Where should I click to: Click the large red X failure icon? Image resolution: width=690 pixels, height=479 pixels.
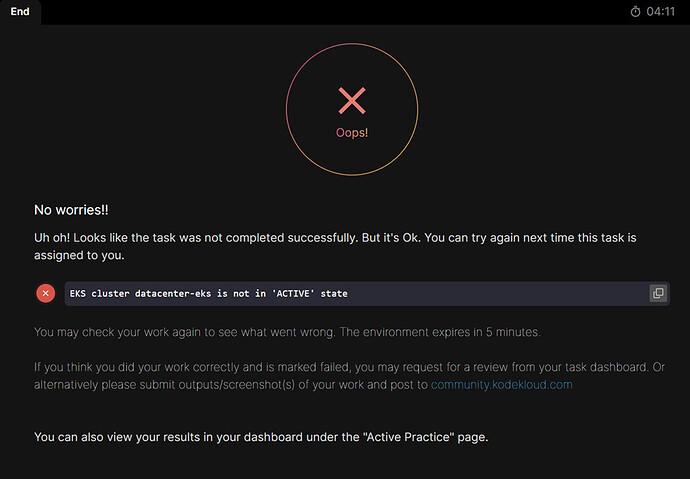[x=351, y=100]
